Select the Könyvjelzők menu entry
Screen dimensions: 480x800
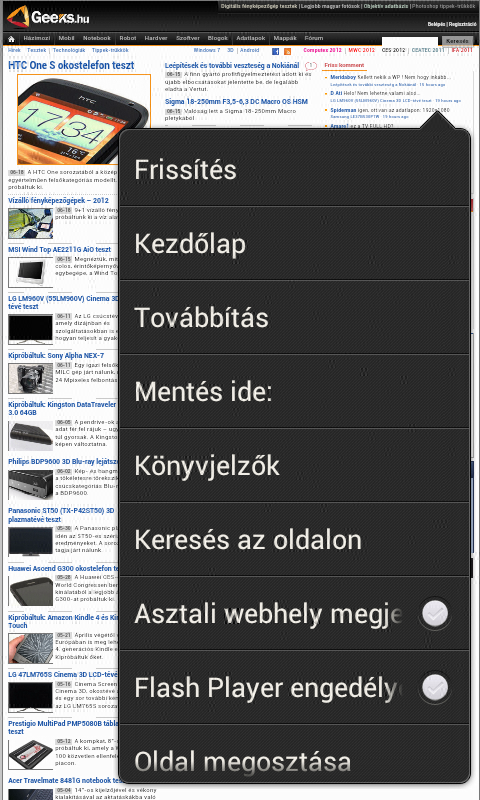click(x=294, y=465)
